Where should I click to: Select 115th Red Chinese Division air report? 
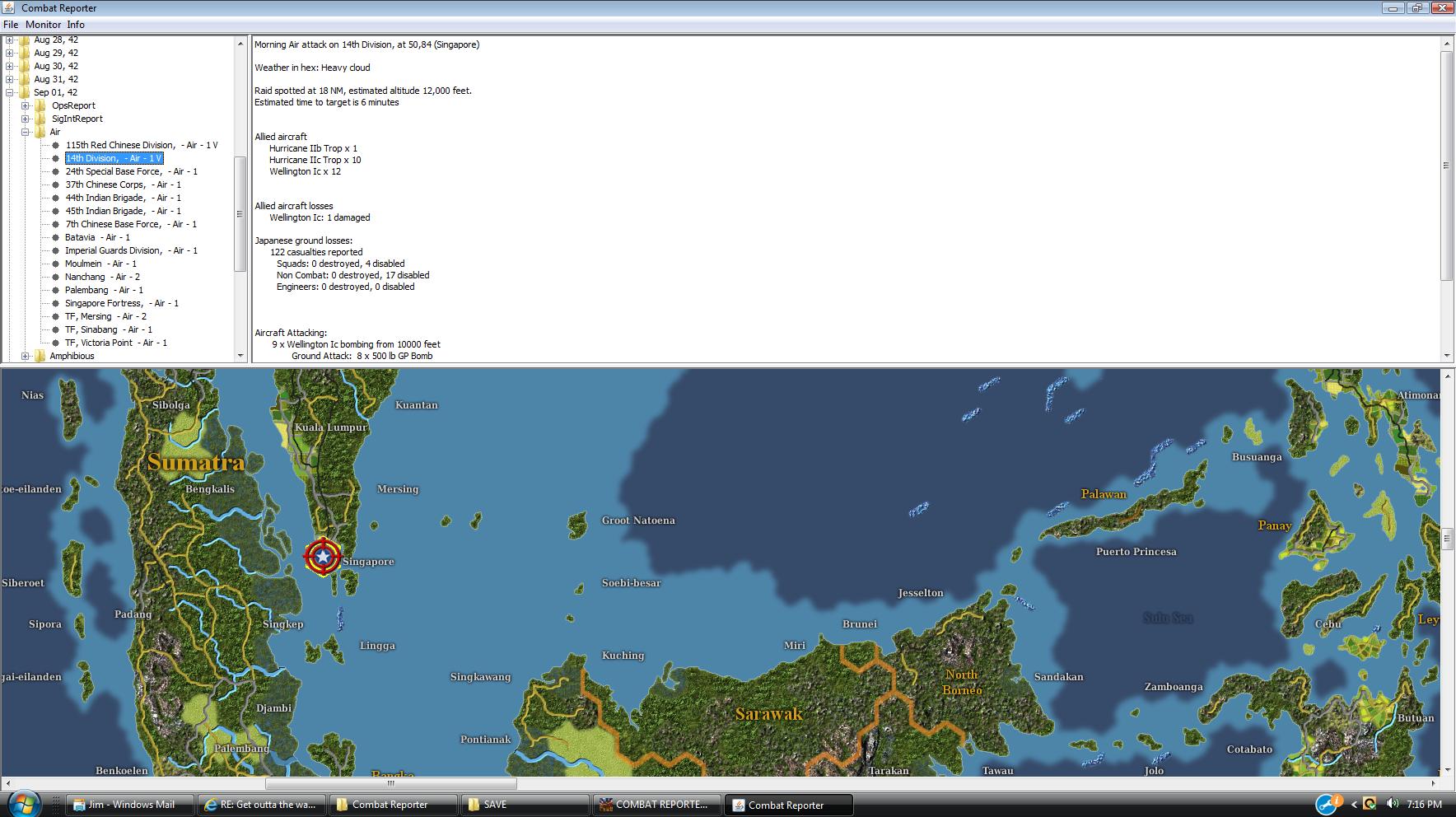142,145
